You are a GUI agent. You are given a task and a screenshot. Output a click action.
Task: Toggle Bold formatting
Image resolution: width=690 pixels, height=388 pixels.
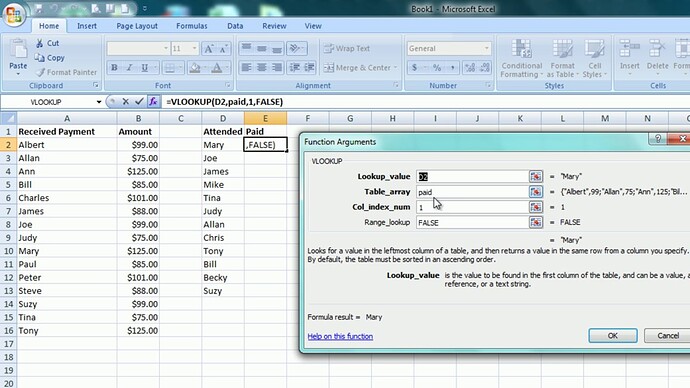click(114, 68)
